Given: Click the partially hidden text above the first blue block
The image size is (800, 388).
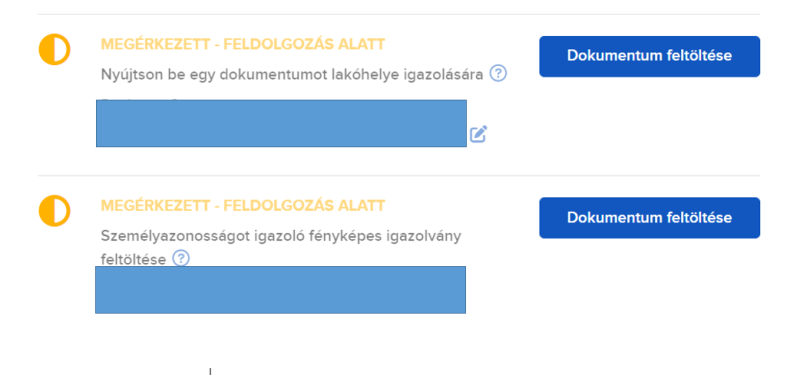Looking at the screenshot, I should point(140,99).
